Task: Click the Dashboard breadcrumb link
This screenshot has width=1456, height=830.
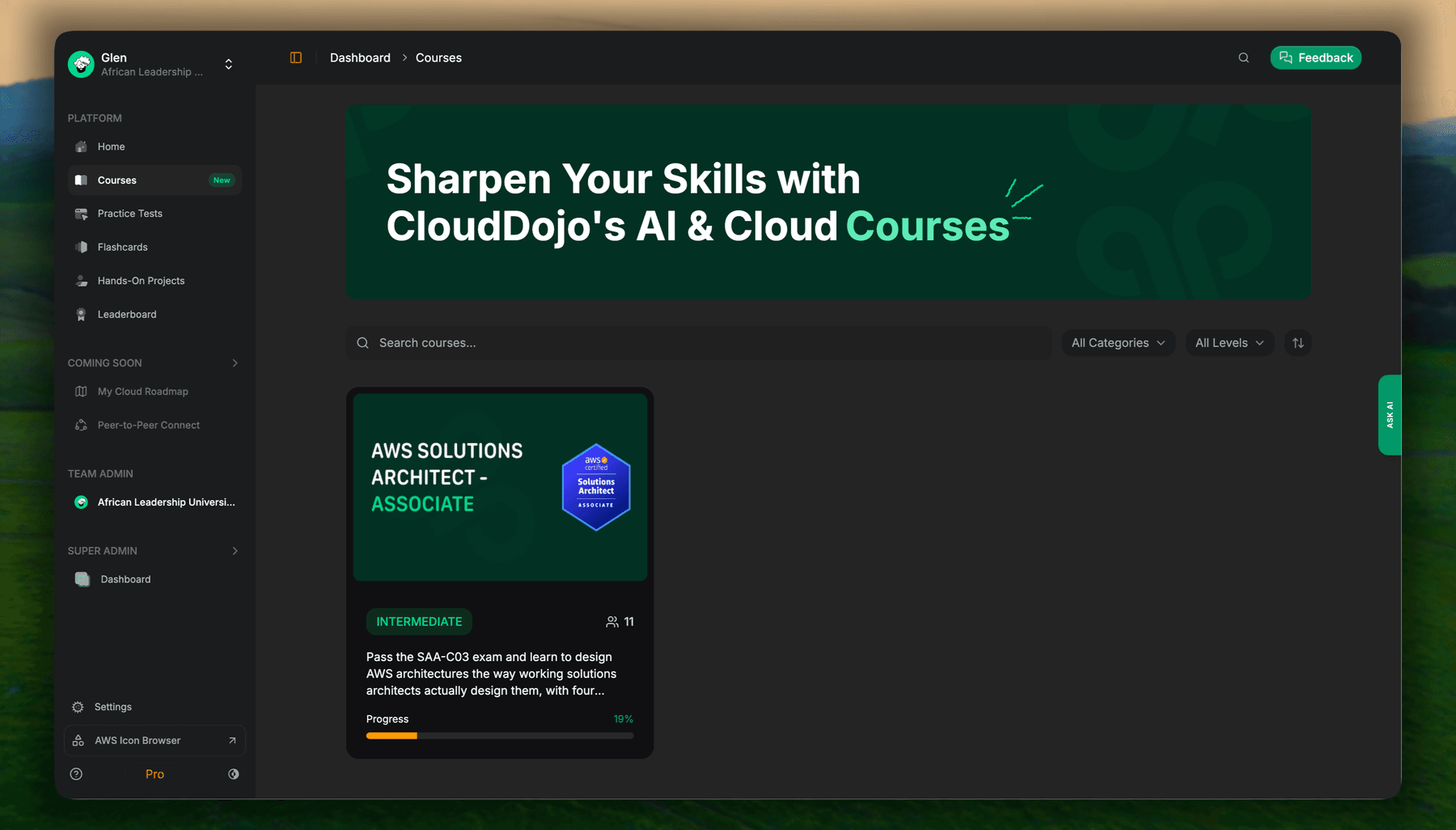Action: [x=360, y=57]
